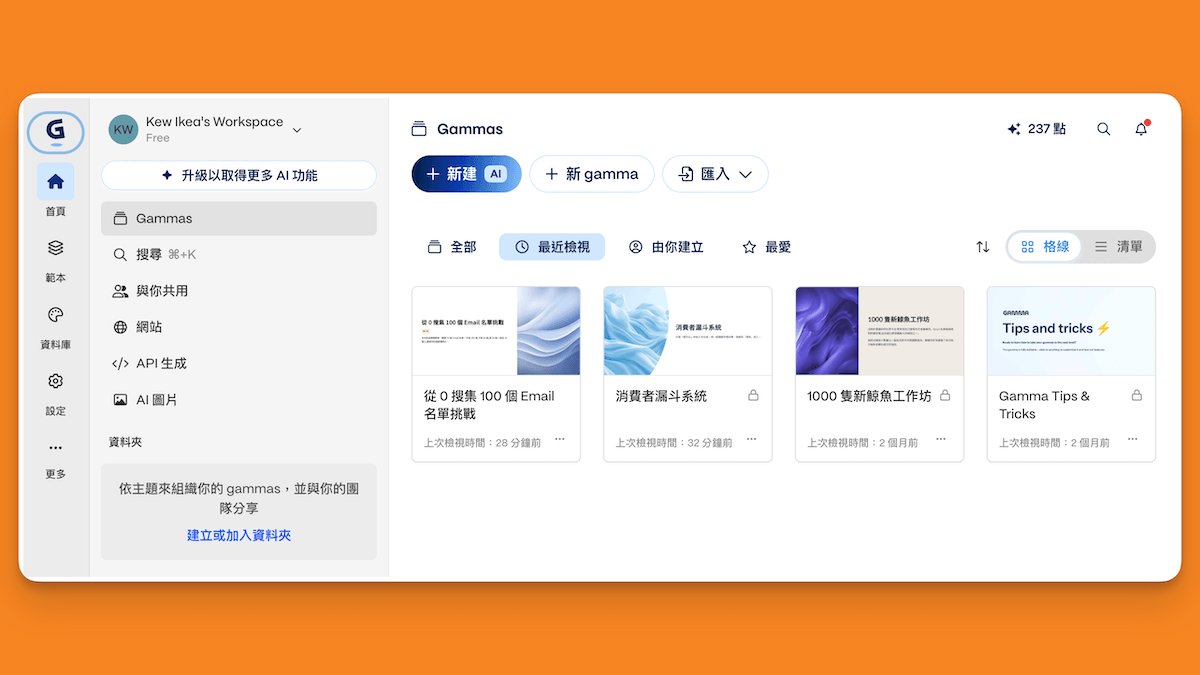Click the search magnifier icon at top right
This screenshot has height=675, width=1200.
click(x=1103, y=129)
